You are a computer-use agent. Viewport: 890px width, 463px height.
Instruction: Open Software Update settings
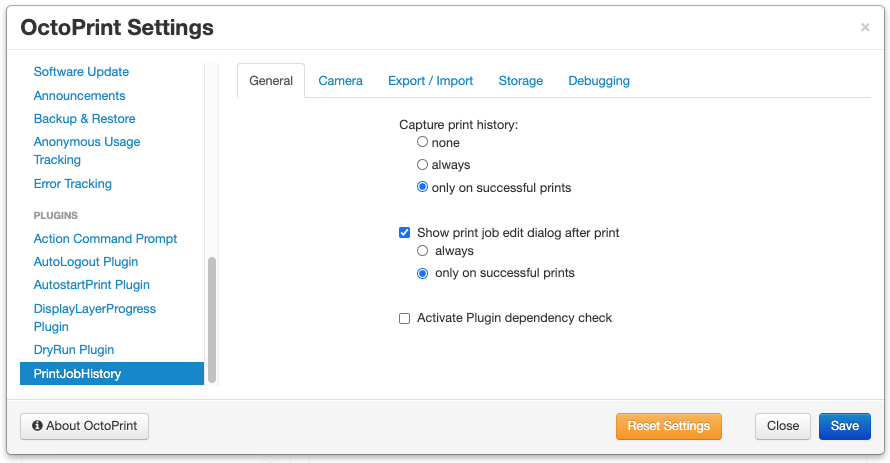click(x=81, y=72)
